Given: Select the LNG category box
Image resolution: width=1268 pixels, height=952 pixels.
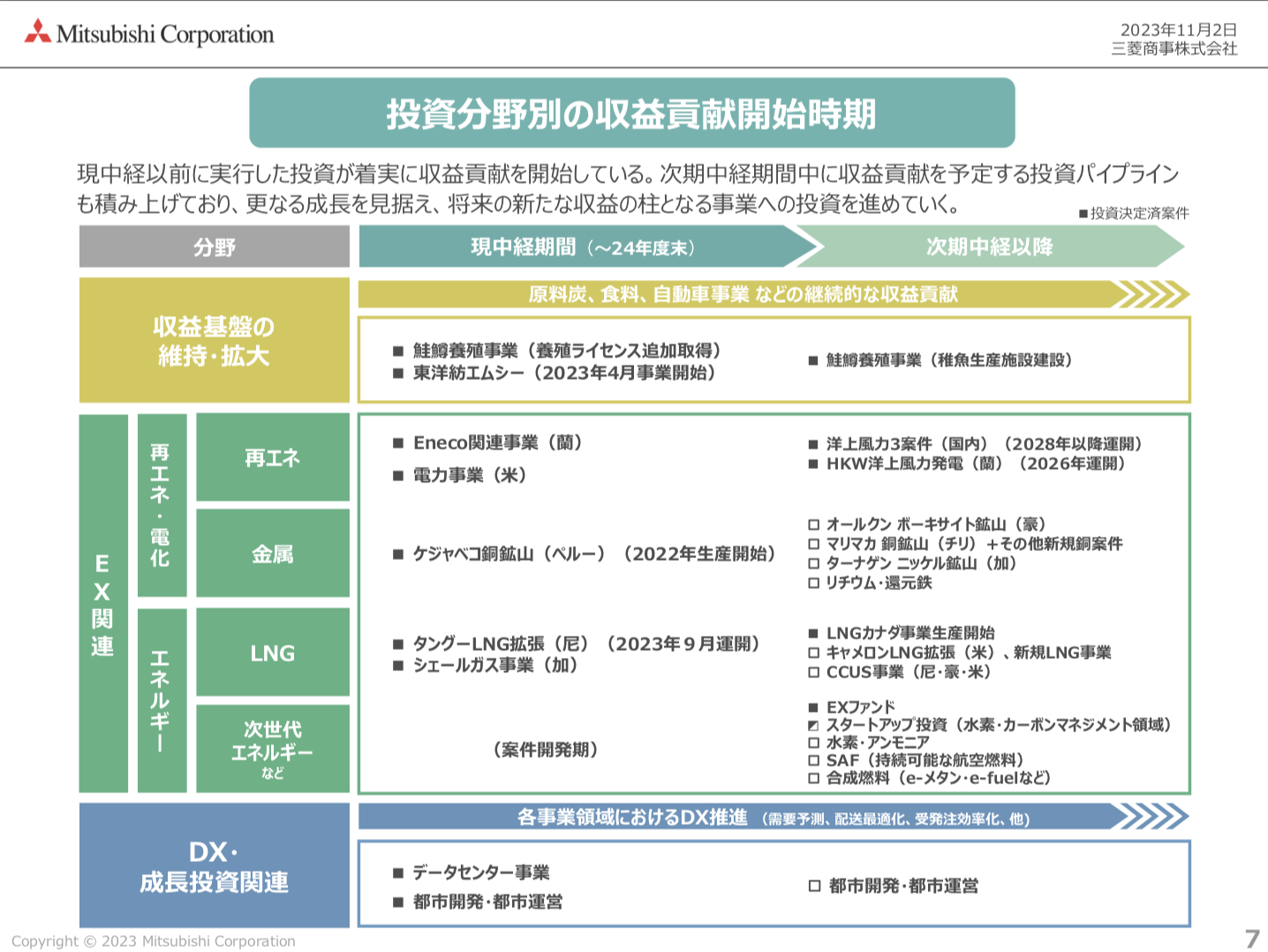Looking at the screenshot, I should click(x=273, y=653).
